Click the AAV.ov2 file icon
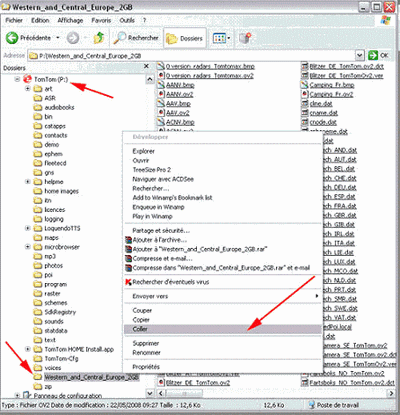The height and width of the screenshot is (415, 400). click(161, 113)
